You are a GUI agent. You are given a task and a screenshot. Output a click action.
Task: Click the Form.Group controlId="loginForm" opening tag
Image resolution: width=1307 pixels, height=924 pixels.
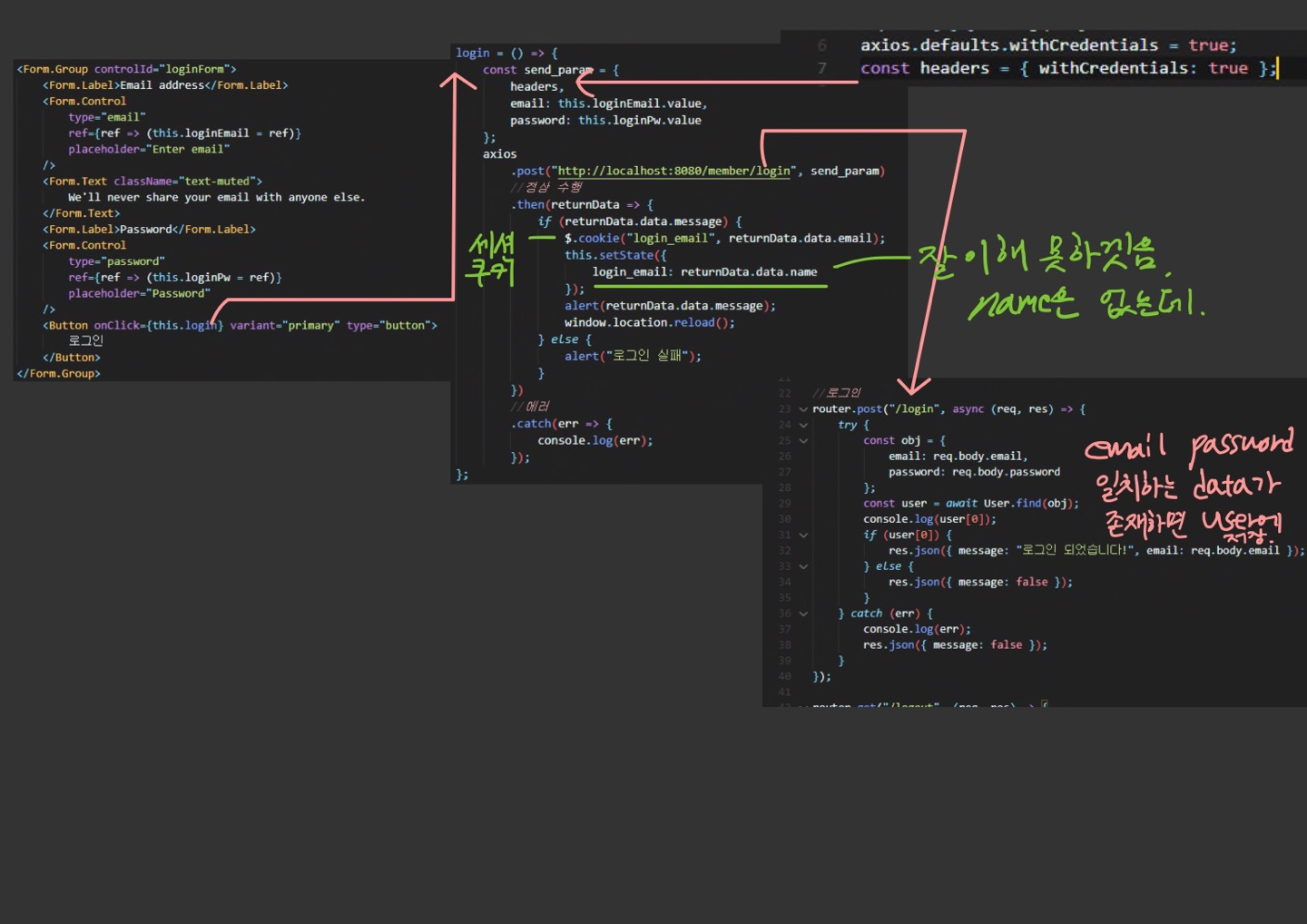click(126, 69)
